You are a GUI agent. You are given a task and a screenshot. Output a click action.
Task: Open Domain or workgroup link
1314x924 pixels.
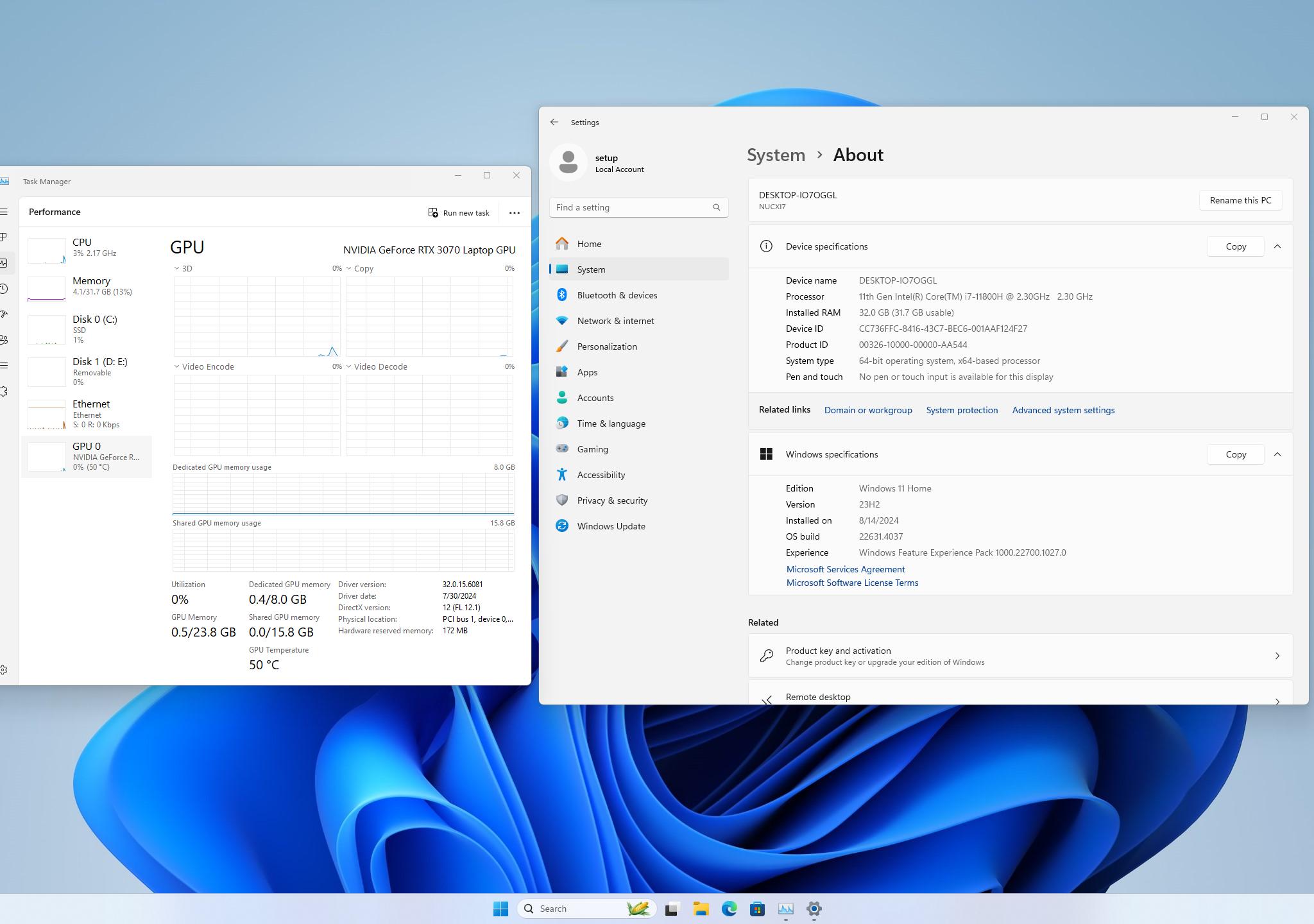point(867,410)
